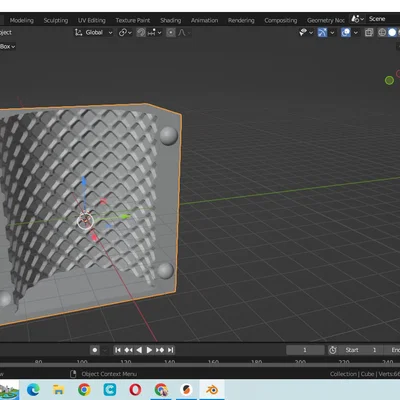The height and width of the screenshot is (400, 400).
Task: Toggle the viewport overlays button
Action: 346,32
